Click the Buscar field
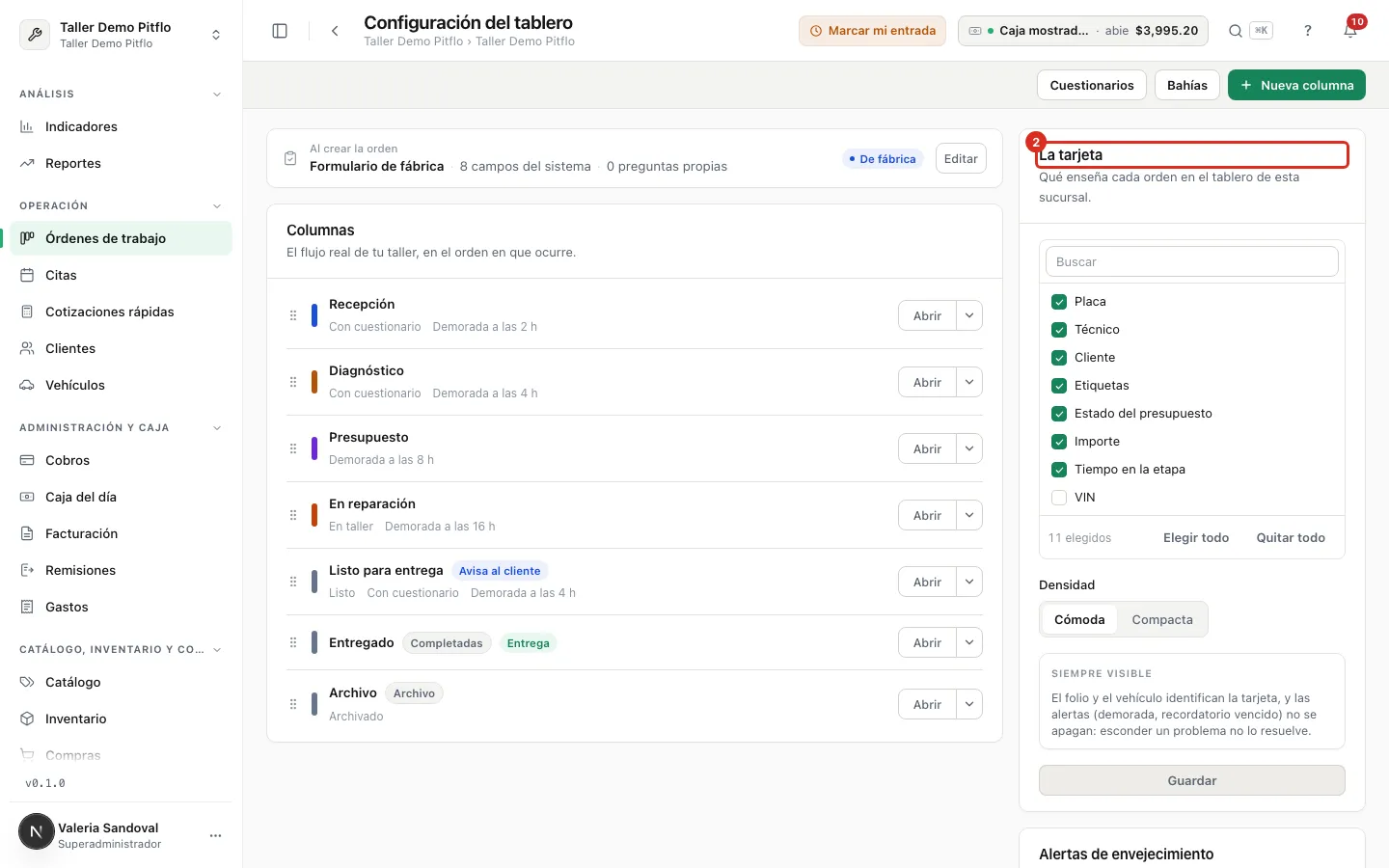The height and width of the screenshot is (868, 1389). coord(1192,261)
